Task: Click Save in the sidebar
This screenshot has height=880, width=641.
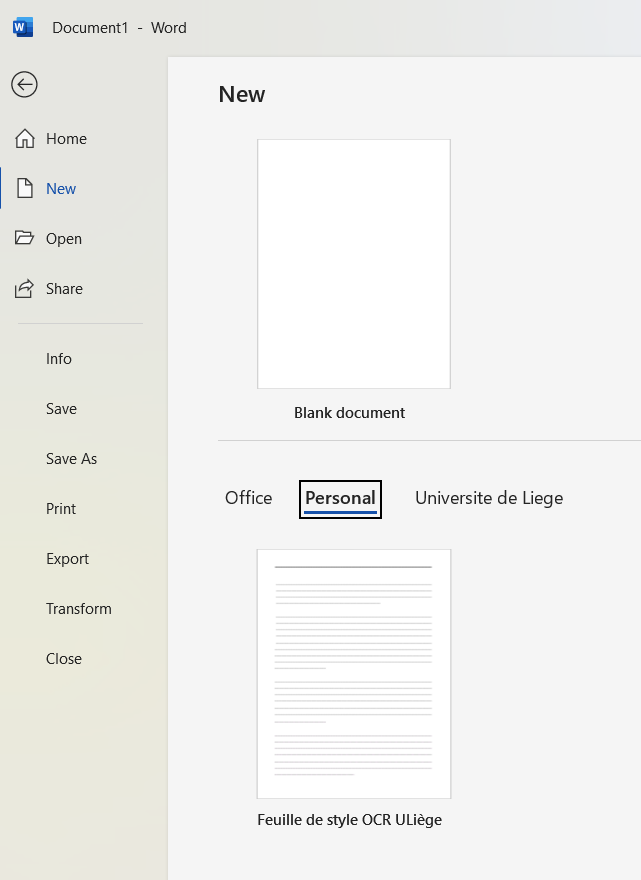Action: pos(61,409)
